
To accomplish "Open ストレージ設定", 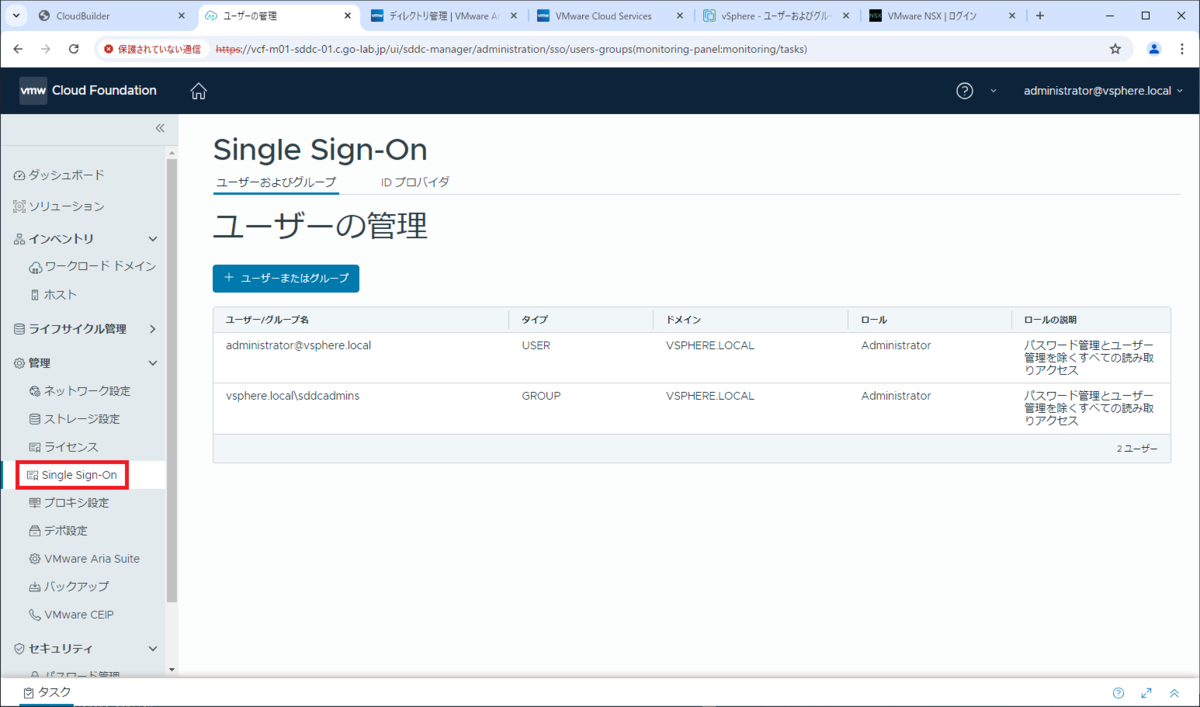I will (x=75, y=419).
